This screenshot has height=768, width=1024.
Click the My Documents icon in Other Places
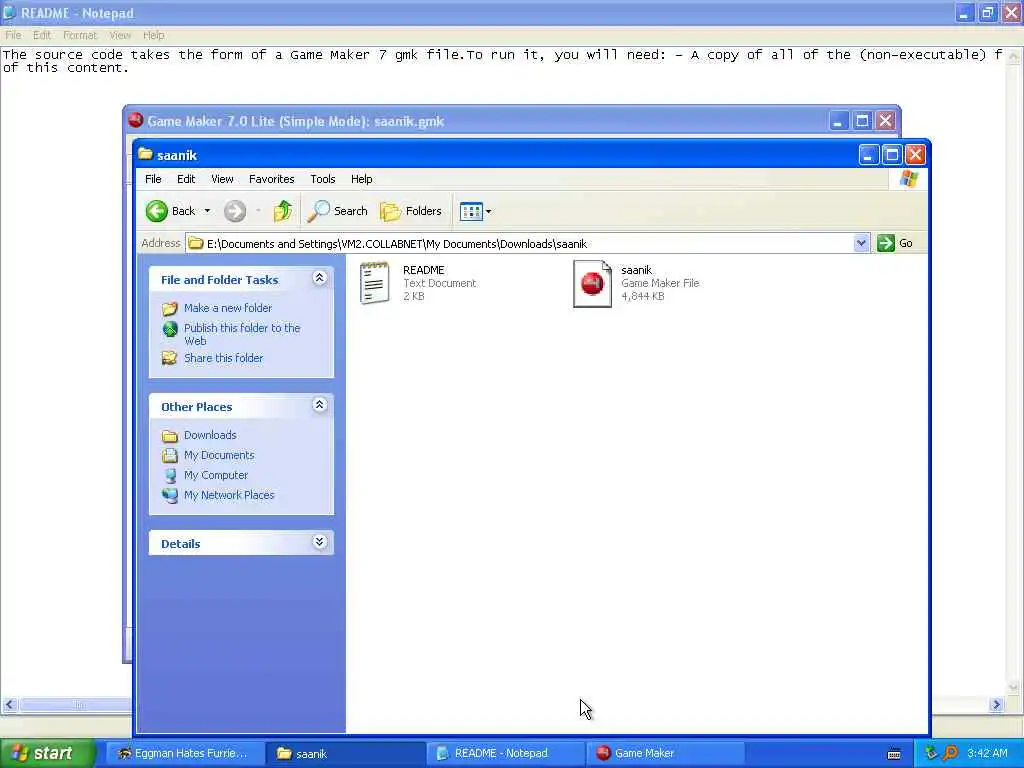170,455
